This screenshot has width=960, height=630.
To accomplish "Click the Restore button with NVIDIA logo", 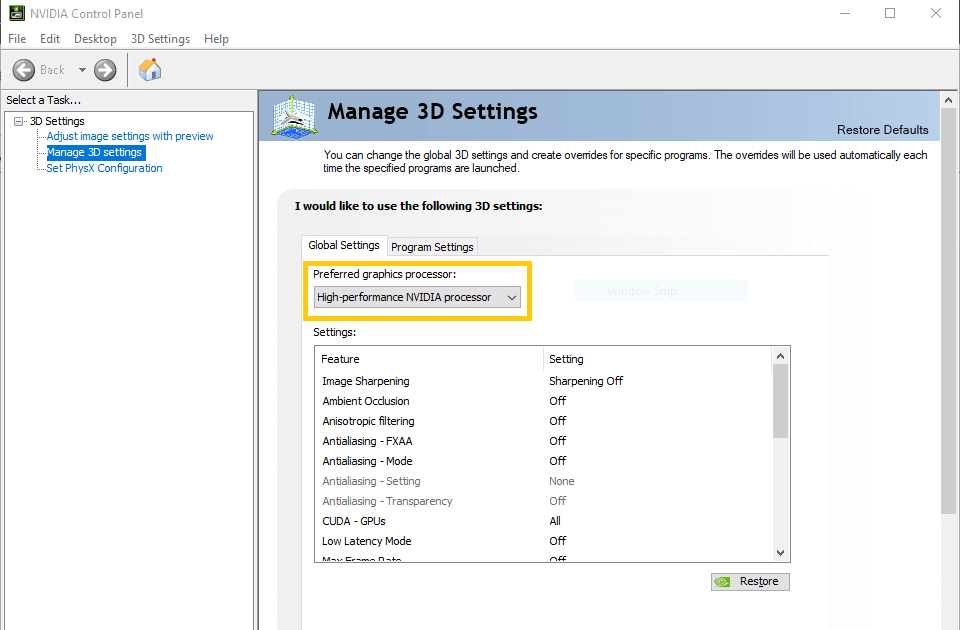I will (750, 582).
